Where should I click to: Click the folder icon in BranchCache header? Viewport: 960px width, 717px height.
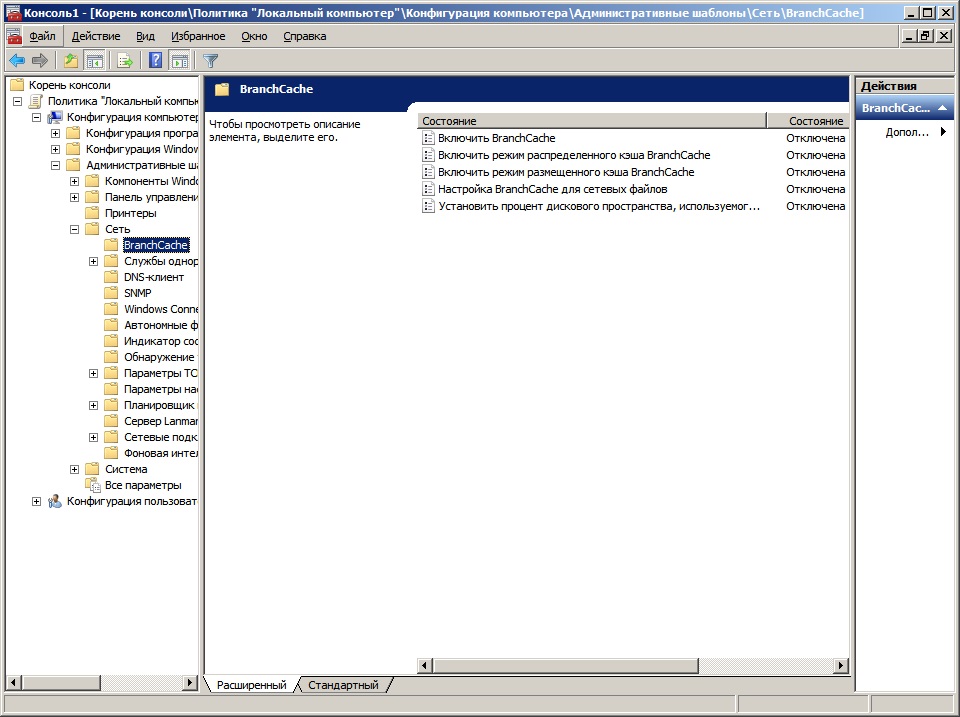point(222,89)
